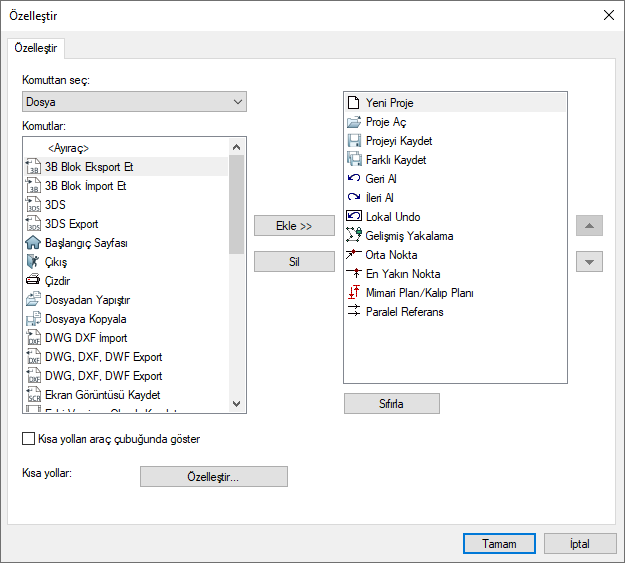Image resolution: width=625 pixels, height=563 pixels.
Task: Enable Kısa yolları araç çubuğunda göster checkbox
Action: (29, 438)
